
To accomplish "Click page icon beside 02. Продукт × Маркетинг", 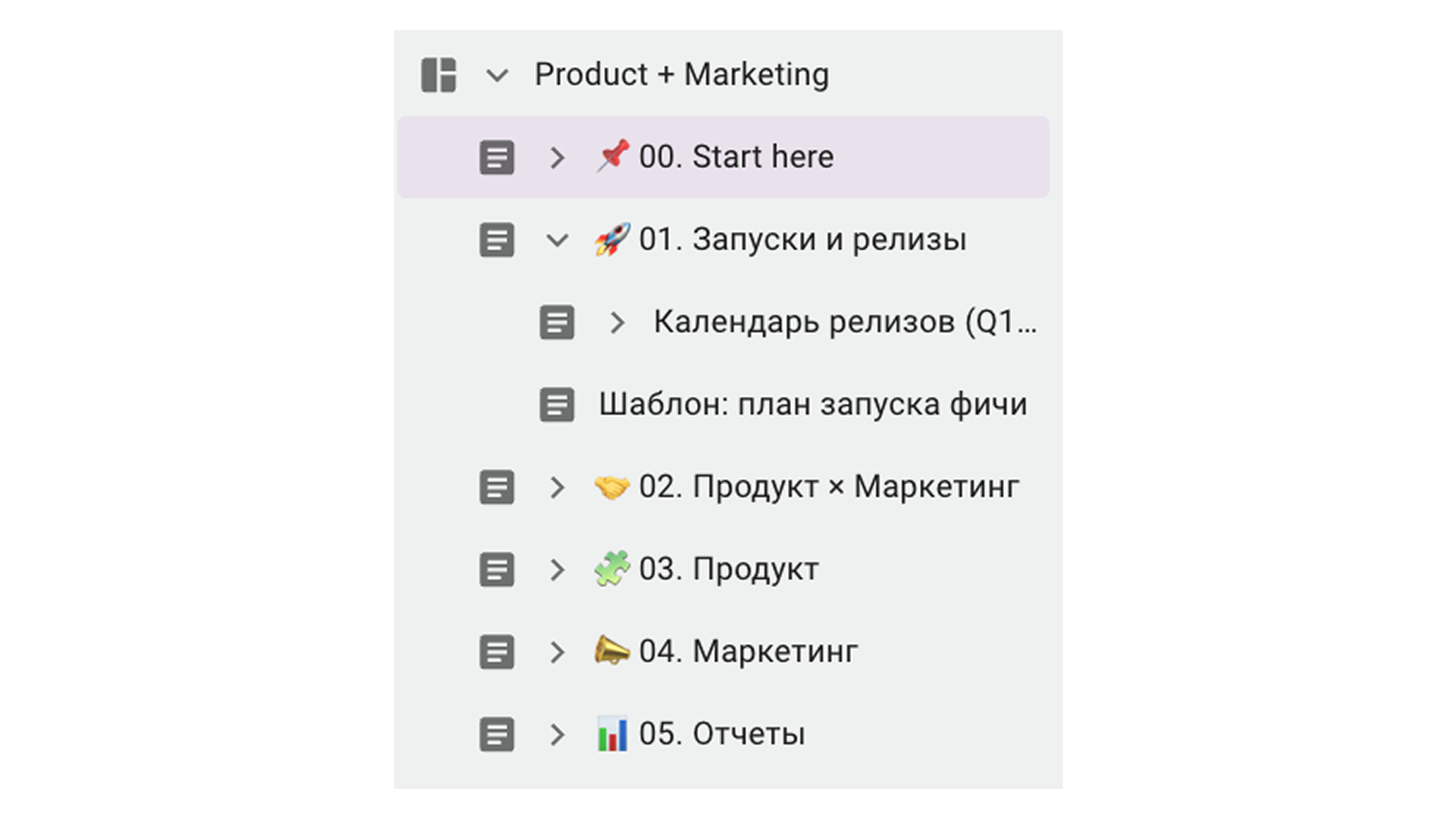I will pyautogui.click(x=497, y=488).
